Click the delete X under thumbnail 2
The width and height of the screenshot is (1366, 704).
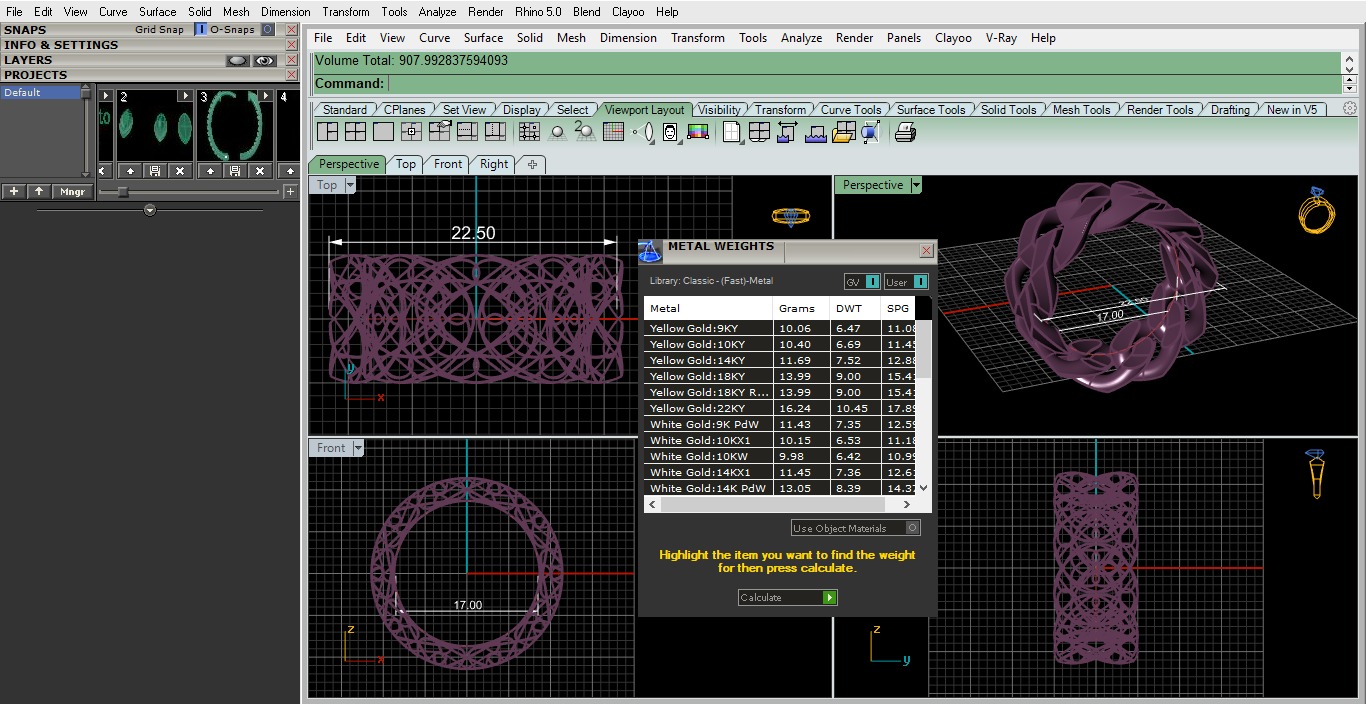[180, 171]
